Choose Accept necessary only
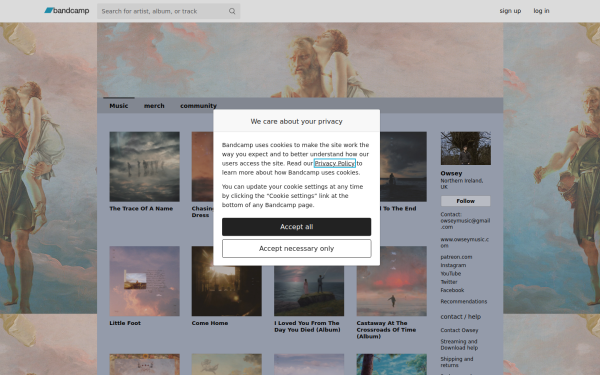 click(x=297, y=249)
